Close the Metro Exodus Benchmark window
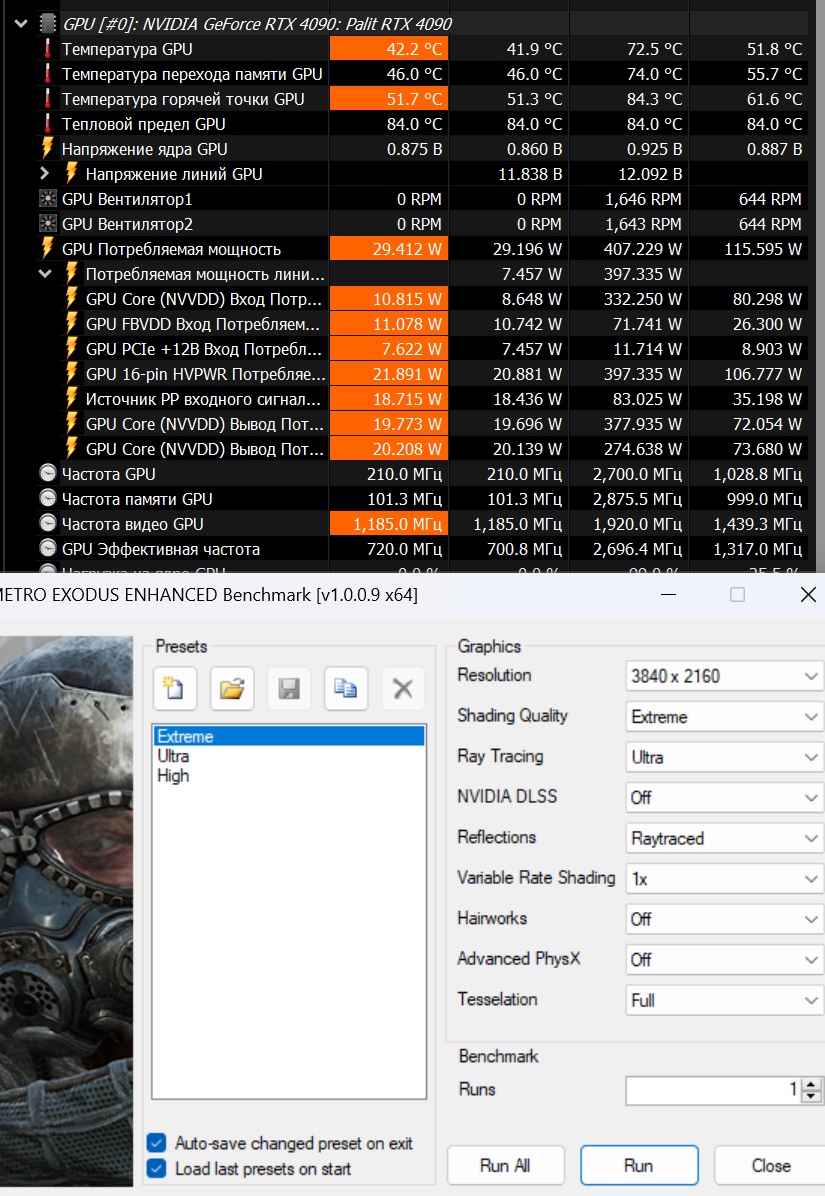The height and width of the screenshot is (1196, 825). point(808,594)
